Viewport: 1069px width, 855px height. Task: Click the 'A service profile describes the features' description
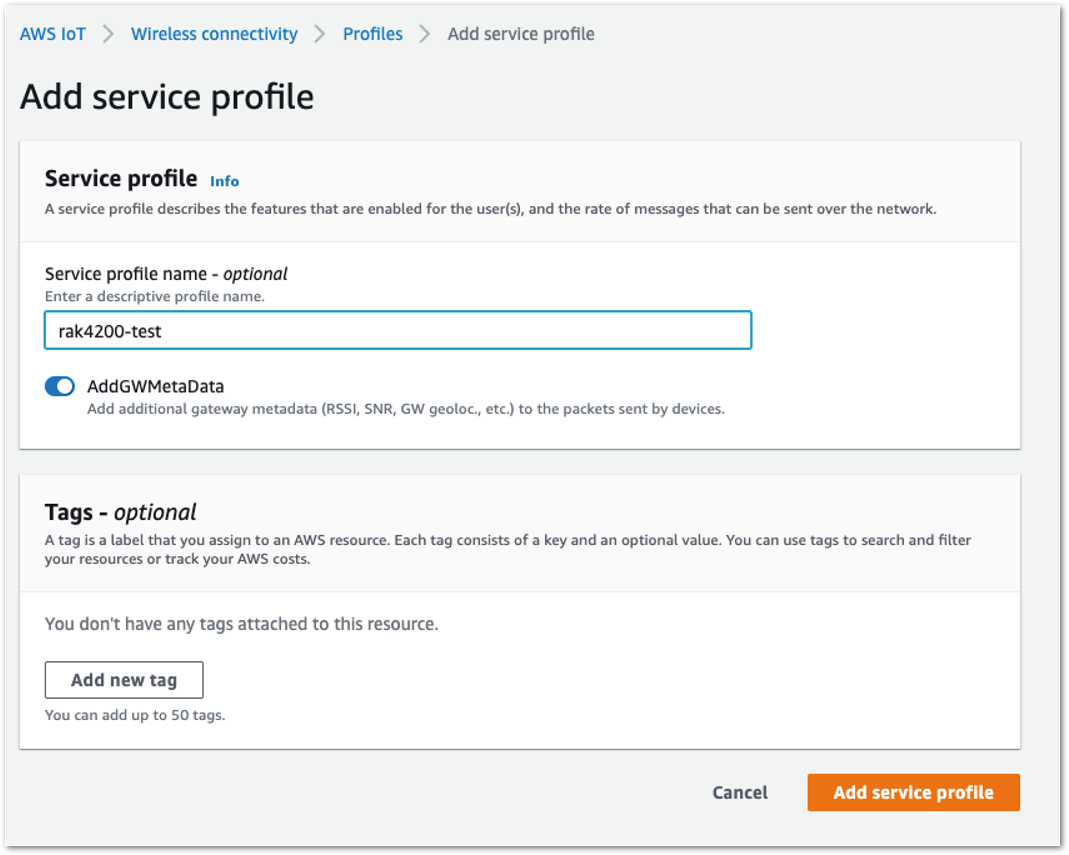coord(490,209)
